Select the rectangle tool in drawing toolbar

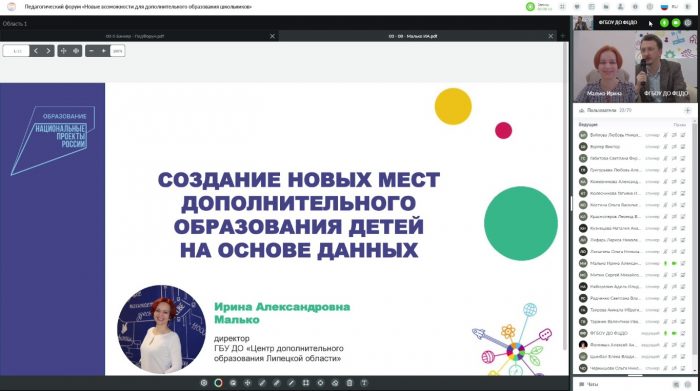point(306,383)
